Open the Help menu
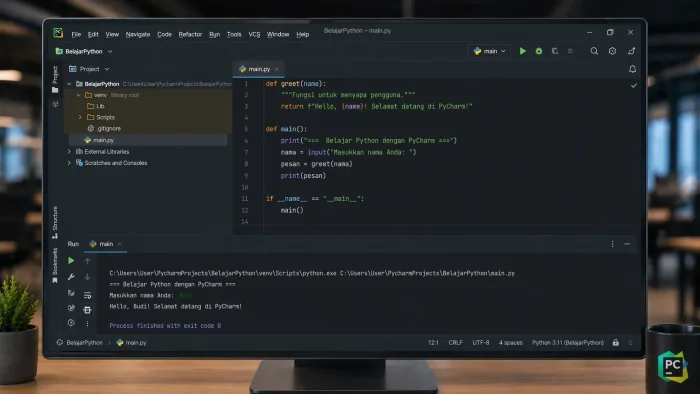 point(303,34)
